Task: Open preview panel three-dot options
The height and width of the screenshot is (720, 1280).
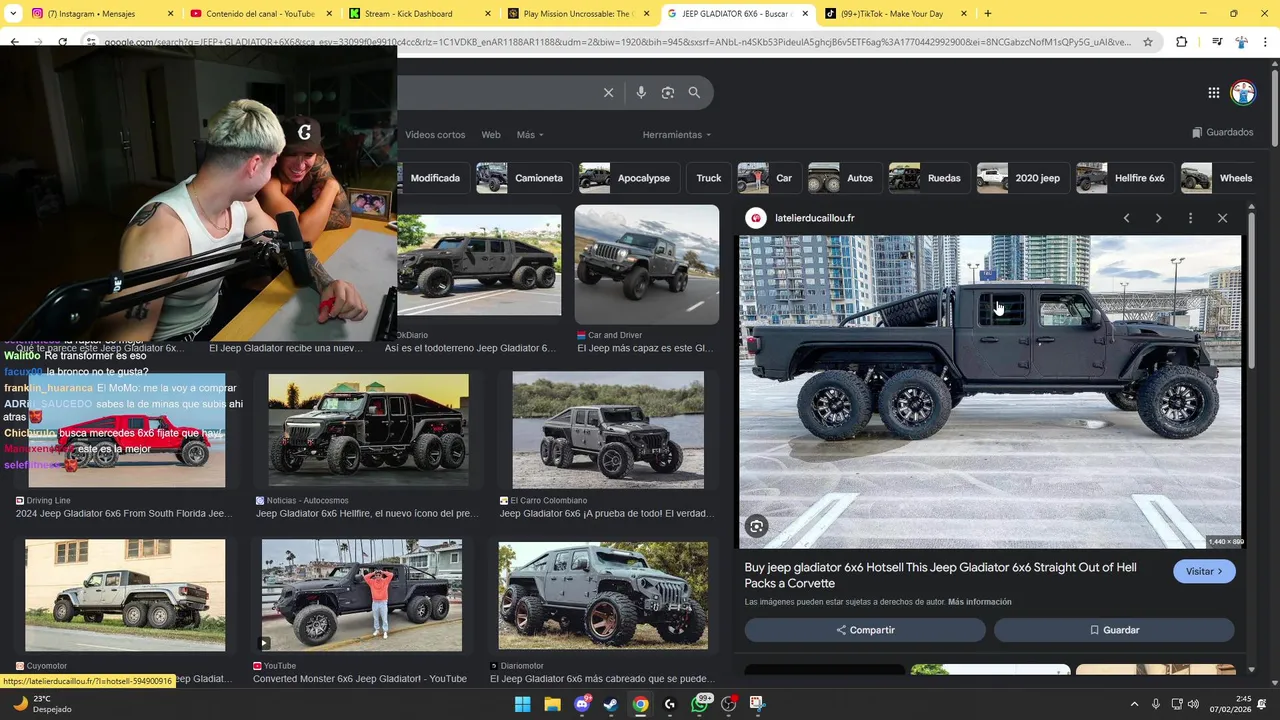Action: pos(1190,218)
